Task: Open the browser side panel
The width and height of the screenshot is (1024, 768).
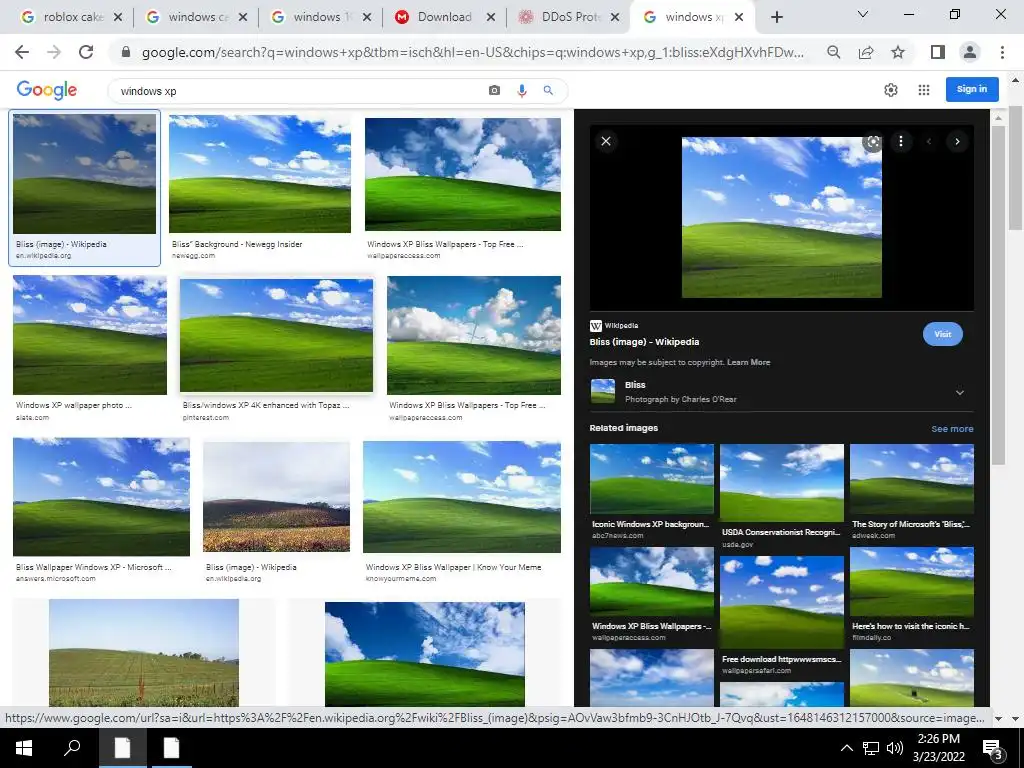Action: (x=938, y=52)
